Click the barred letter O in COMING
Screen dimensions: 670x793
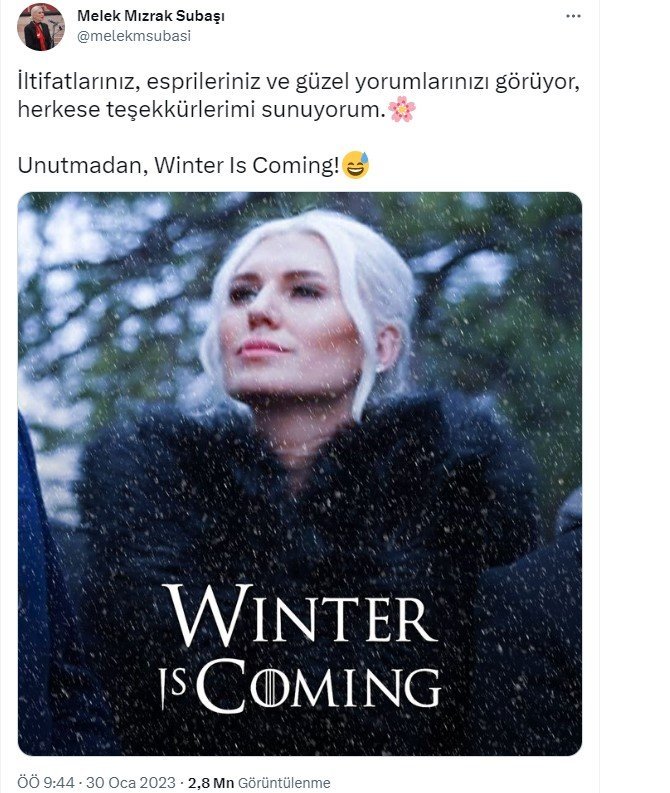tap(269, 688)
